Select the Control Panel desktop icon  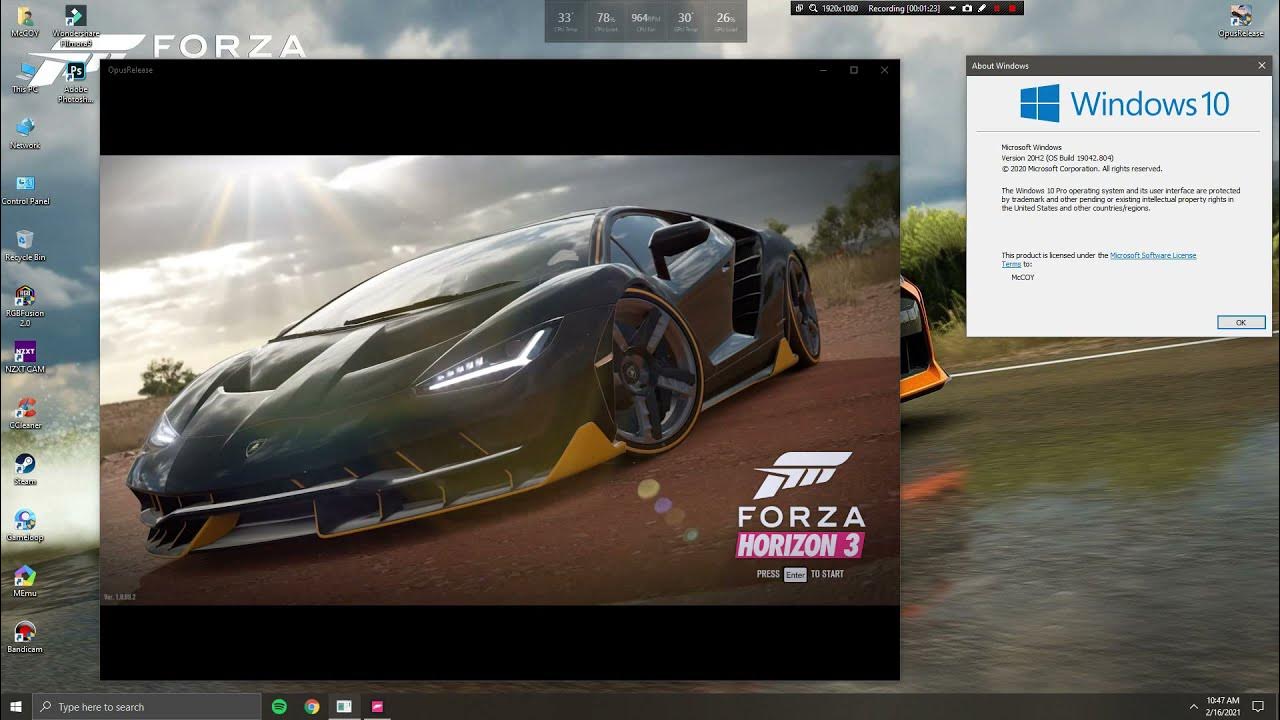pos(25,190)
